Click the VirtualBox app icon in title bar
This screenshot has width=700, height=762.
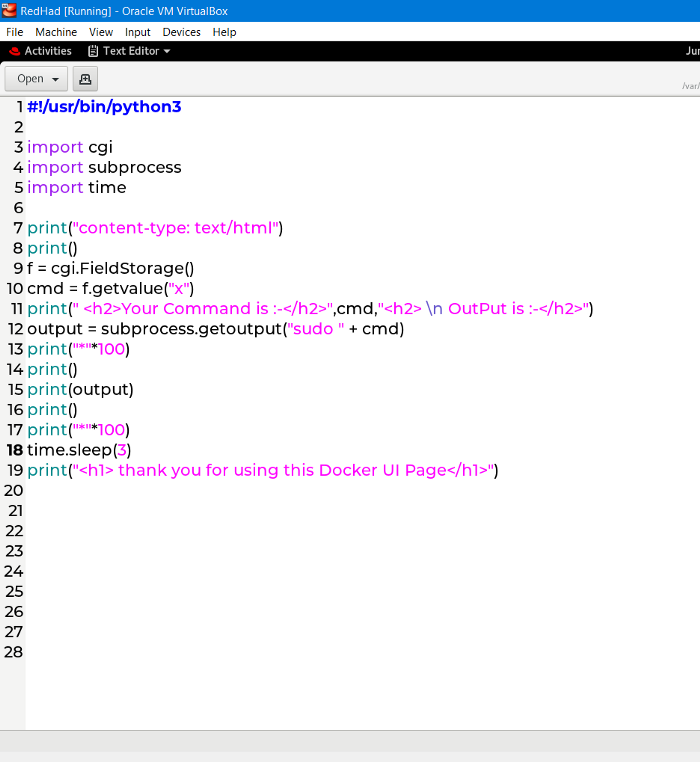point(9,10)
